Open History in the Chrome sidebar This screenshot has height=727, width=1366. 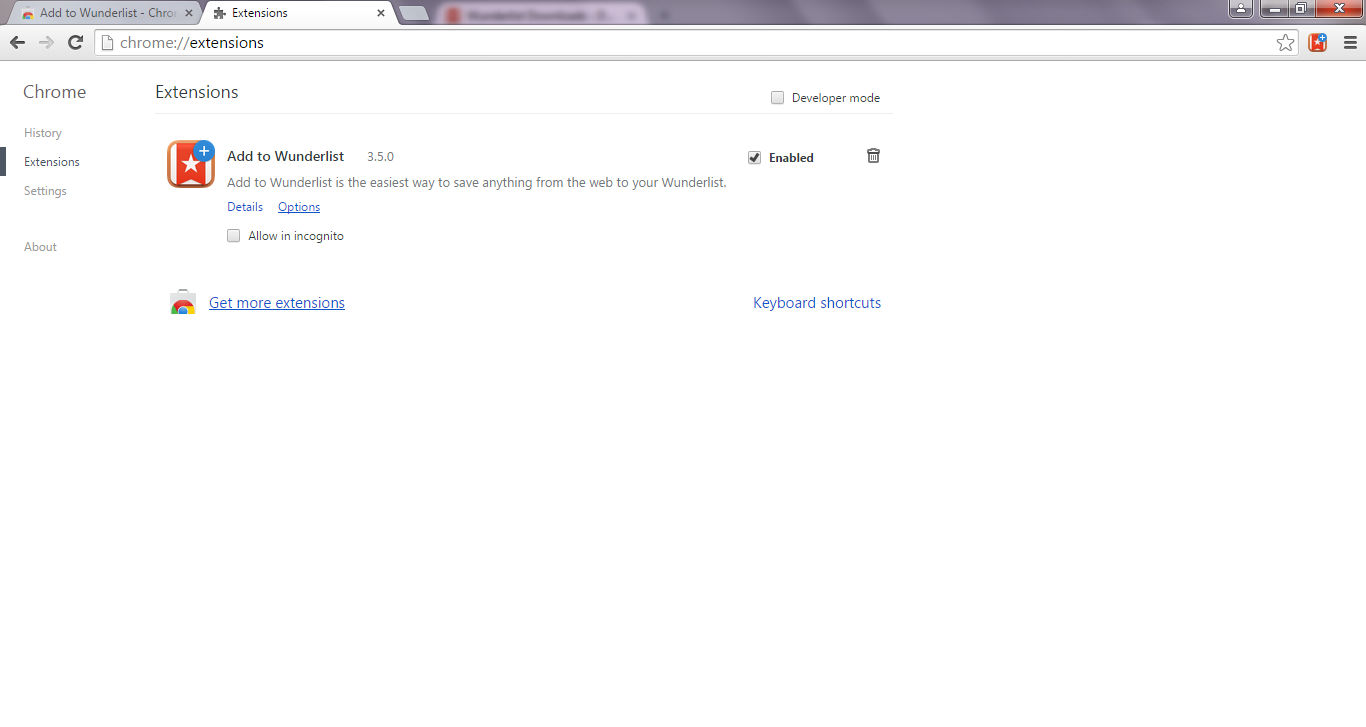43,133
